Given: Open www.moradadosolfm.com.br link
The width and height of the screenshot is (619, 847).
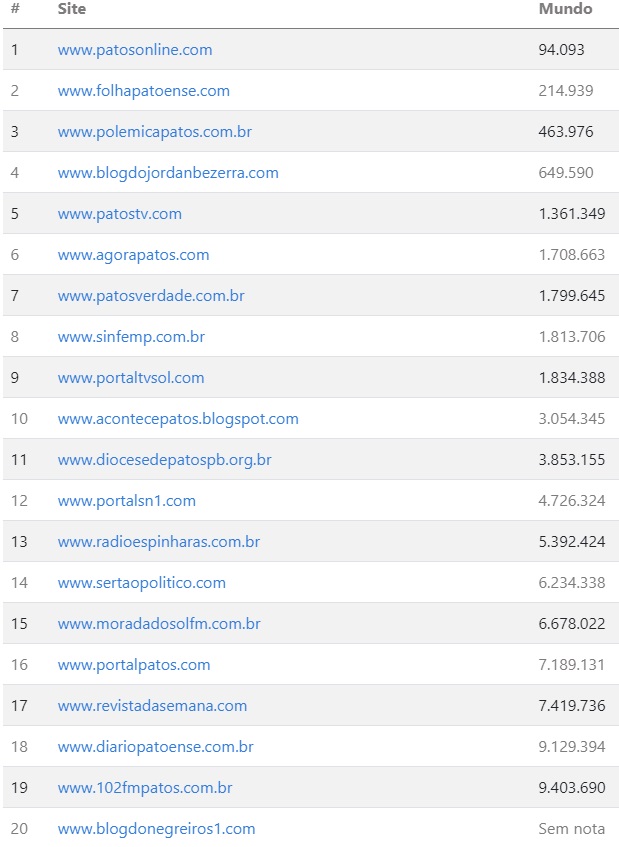Looking at the screenshot, I should point(159,623).
